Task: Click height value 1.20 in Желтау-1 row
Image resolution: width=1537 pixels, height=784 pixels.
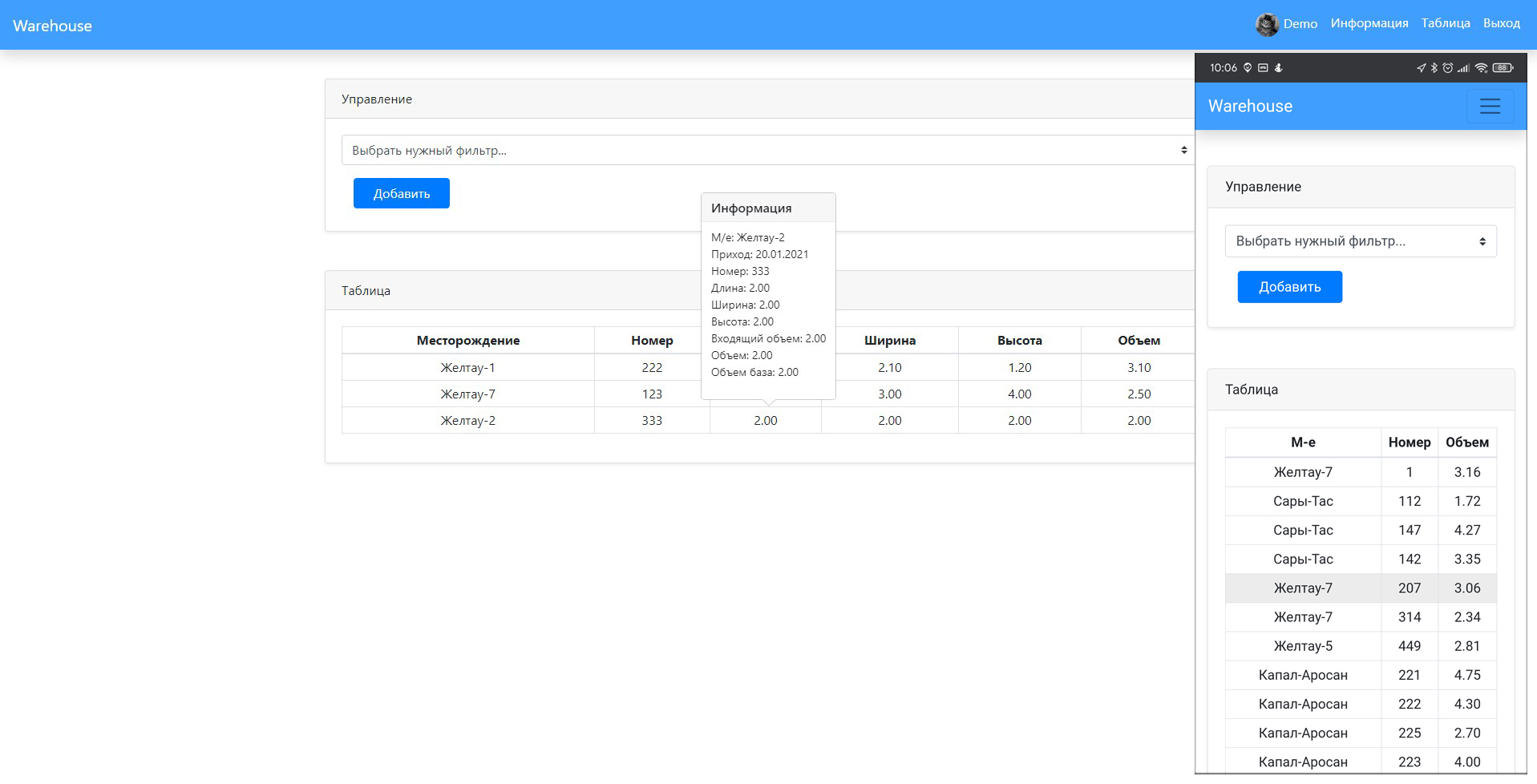Action: point(1020,368)
